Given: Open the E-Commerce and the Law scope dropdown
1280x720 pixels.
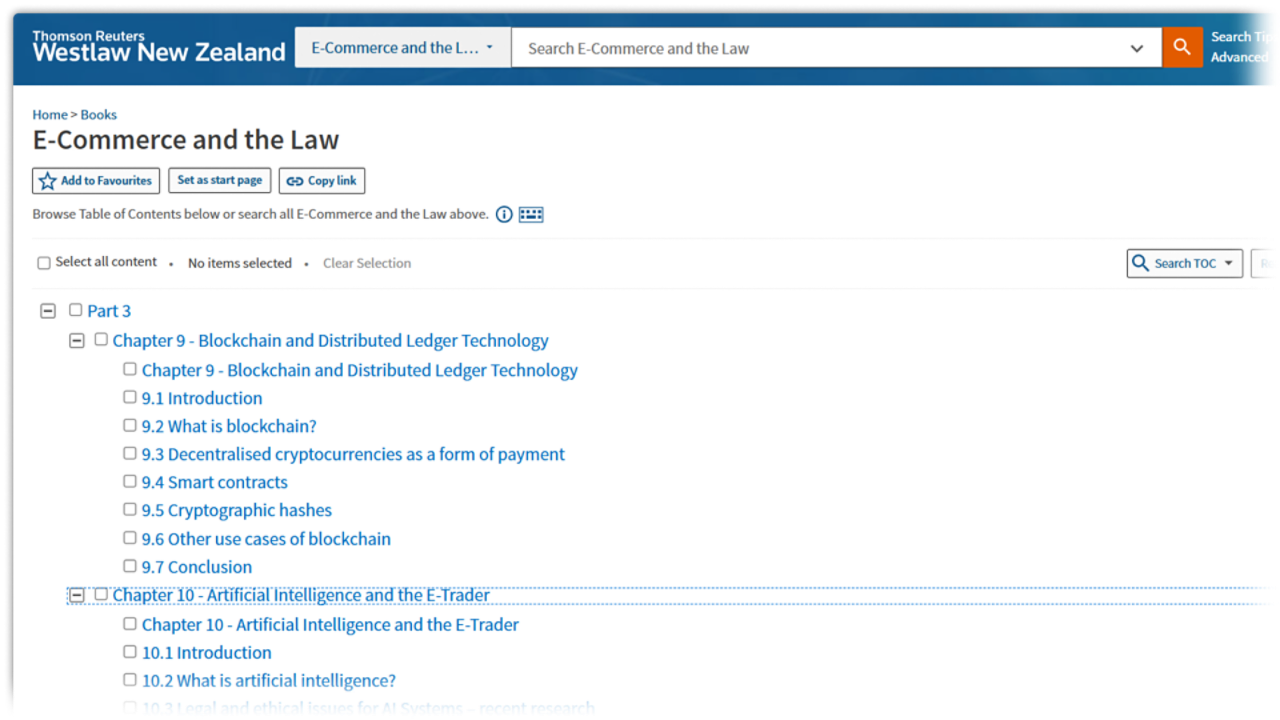Looking at the screenshot, I should [x=402, y=48].
